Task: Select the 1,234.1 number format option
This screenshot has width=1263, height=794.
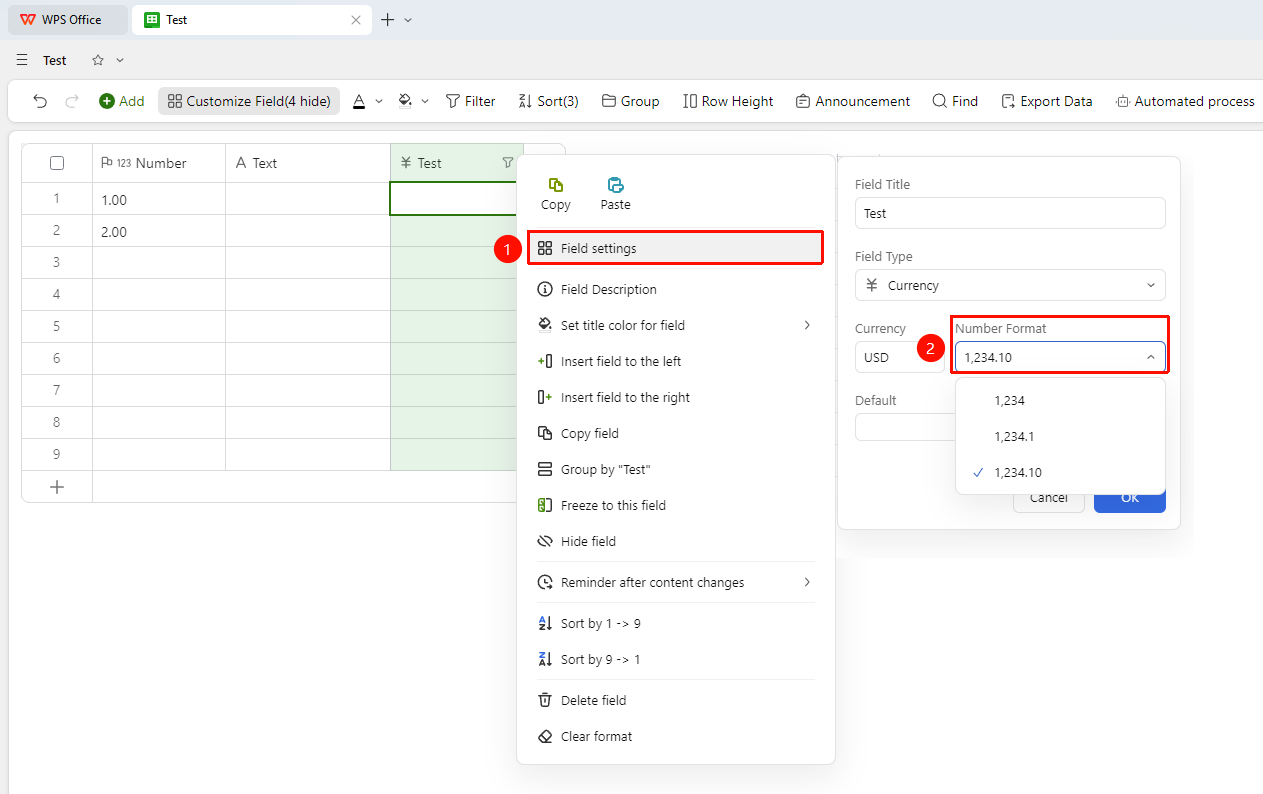Action: pos(1060,436)
